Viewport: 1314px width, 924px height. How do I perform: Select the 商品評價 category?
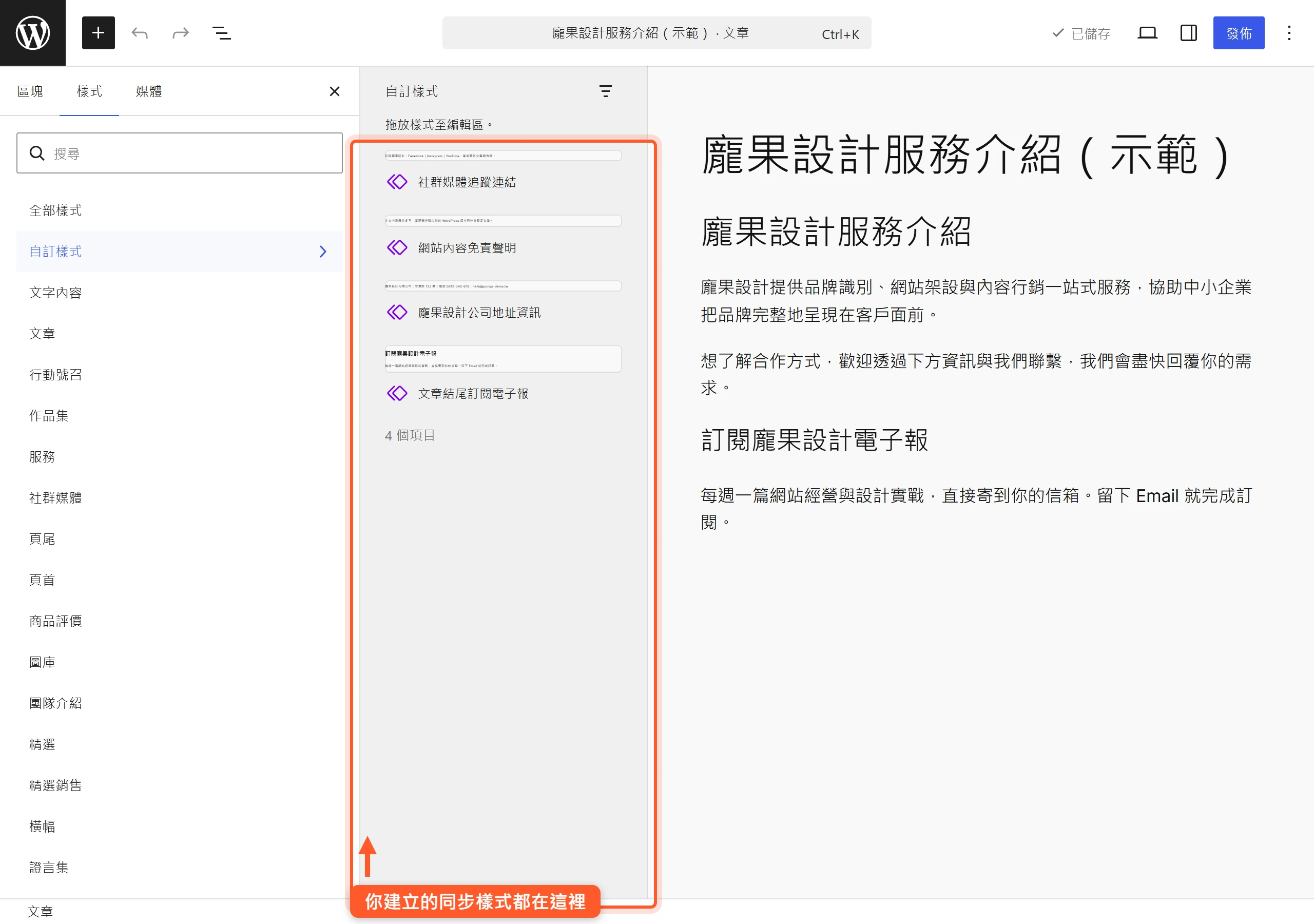coord(179,621)
